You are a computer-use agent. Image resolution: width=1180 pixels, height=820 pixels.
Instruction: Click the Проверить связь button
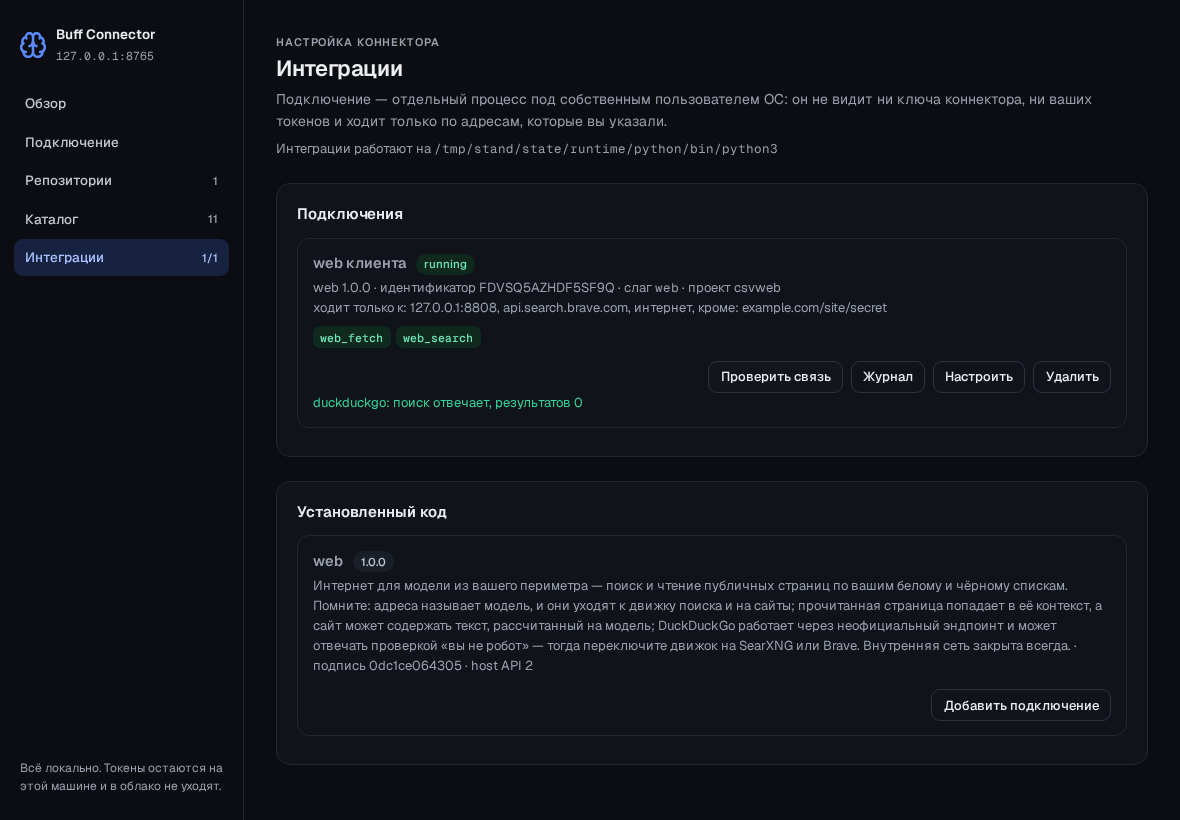coord(775,377)
